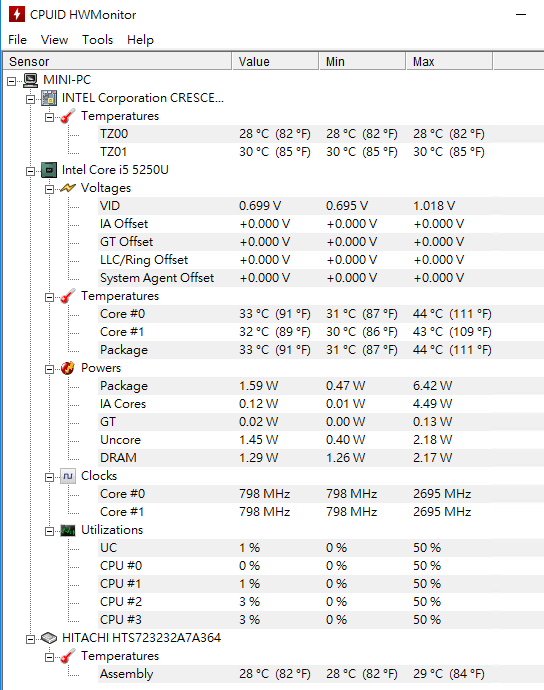This screenshot has height=690, width=544.
Task: Collapse the HITACHI HTS723232A7A364 node
Action: coord(30,639)
